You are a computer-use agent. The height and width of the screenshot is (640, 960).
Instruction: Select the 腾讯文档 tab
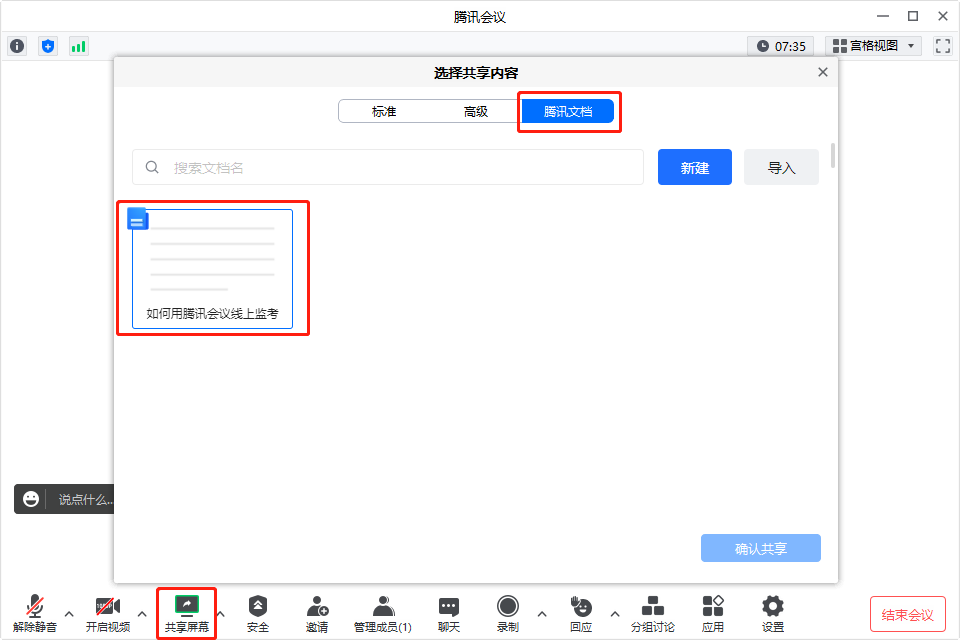click(568, 111)
